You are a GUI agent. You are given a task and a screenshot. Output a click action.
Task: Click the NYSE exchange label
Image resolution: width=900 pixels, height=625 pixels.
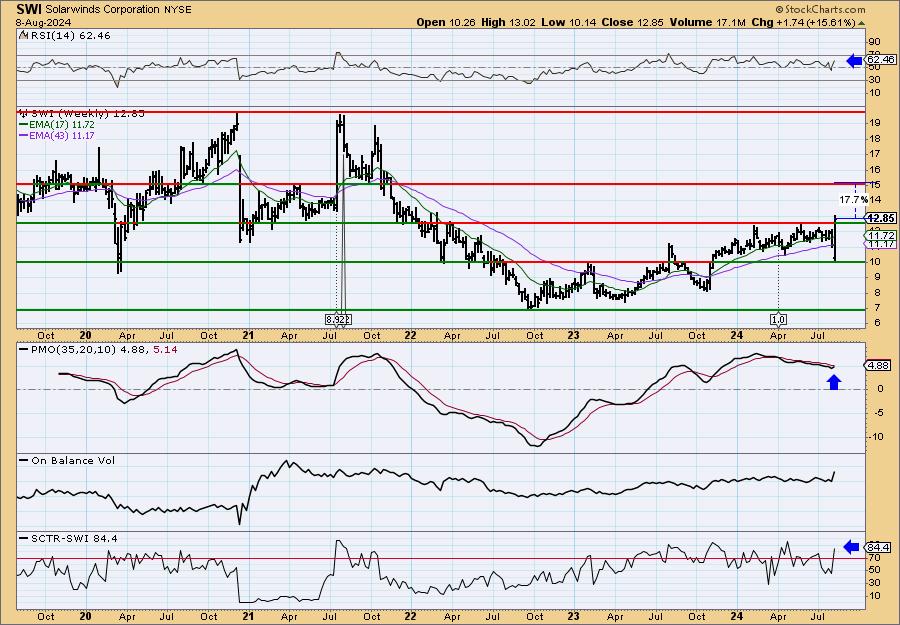[177, 10]
